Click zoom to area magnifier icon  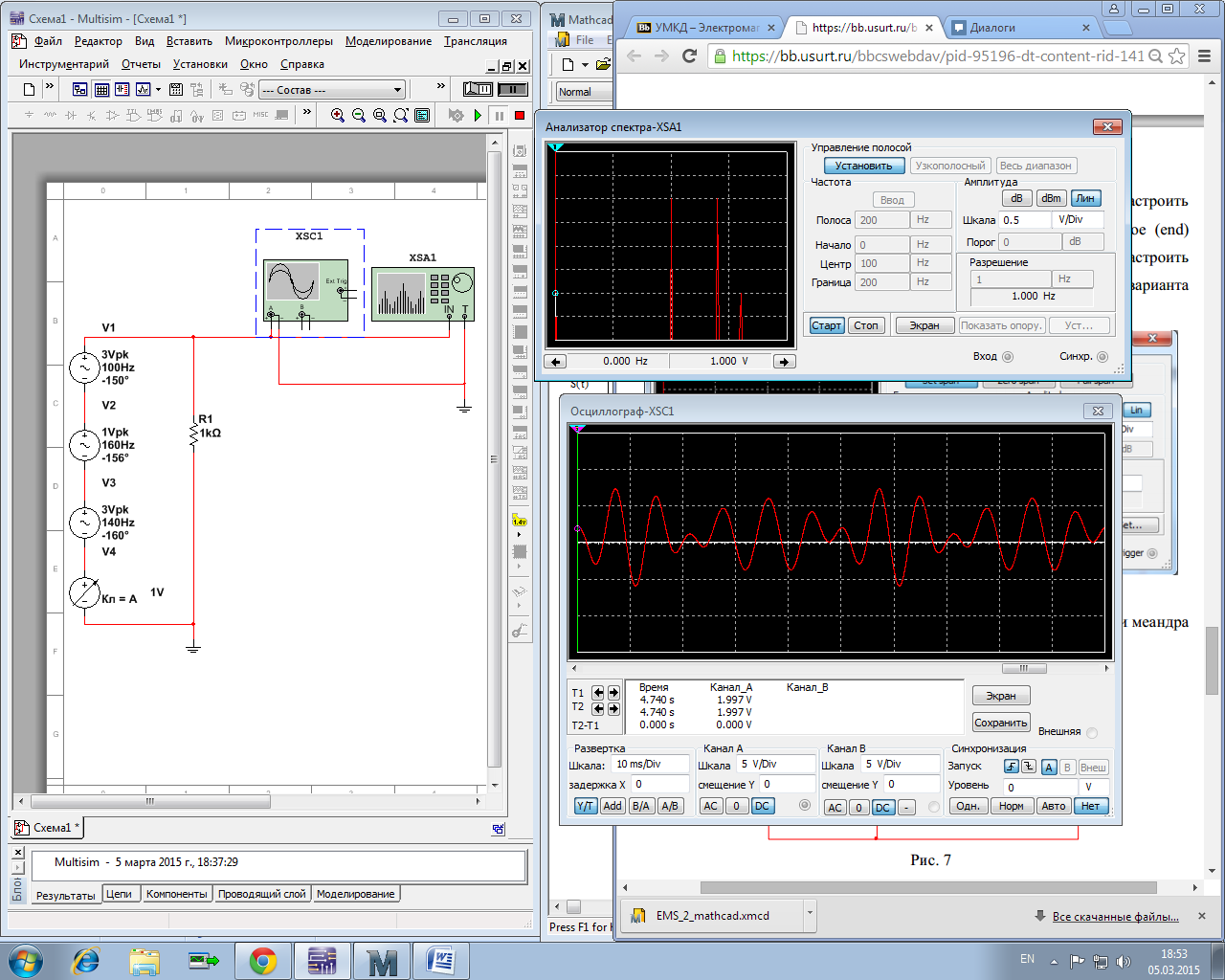point(380,115)
